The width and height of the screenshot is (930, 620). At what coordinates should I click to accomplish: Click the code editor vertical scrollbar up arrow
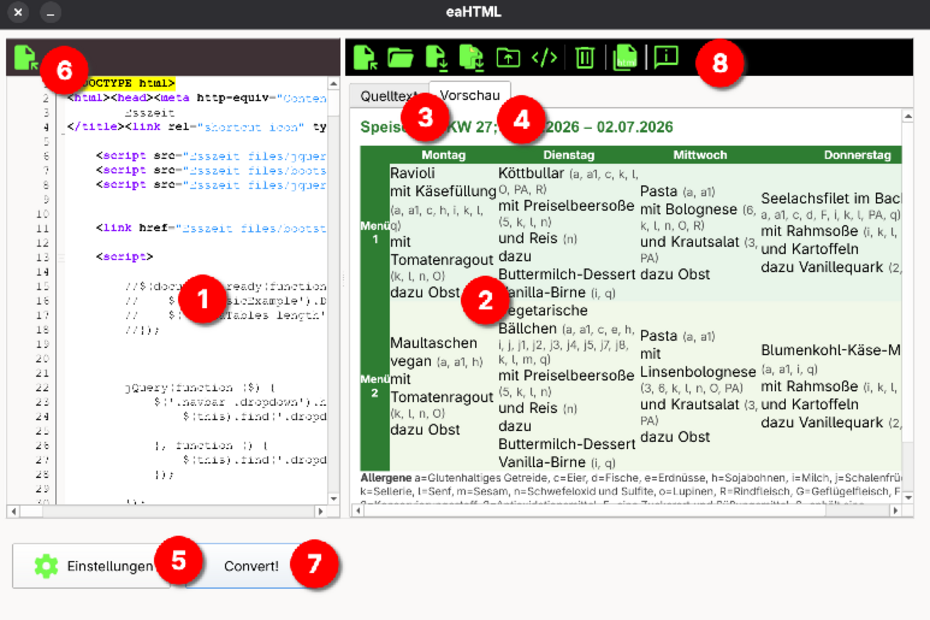click(x=333, y=84)
